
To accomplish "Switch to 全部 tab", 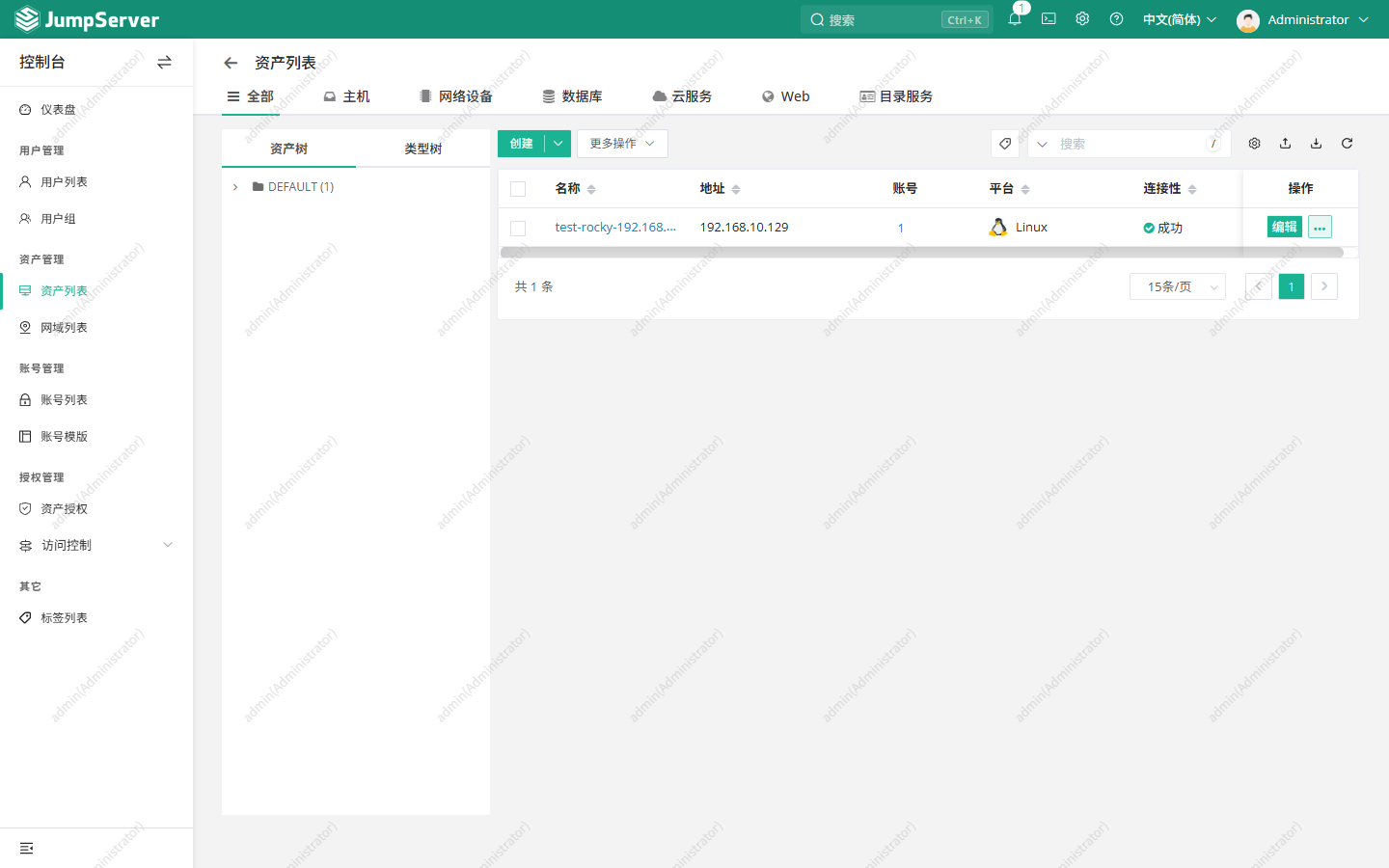I will tap(251, 96).
